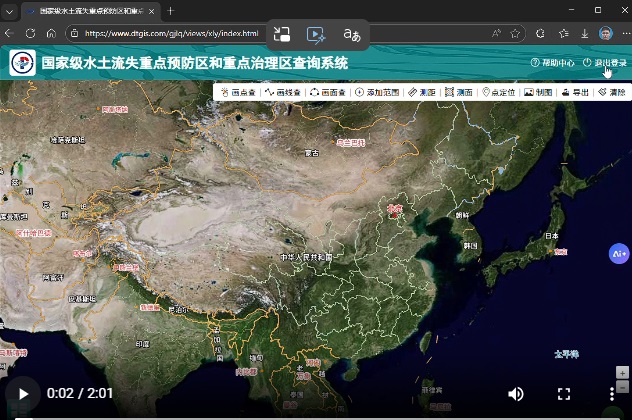The height and width of the screenshot is (420, 632).
Task: Open the 制图 map-making tool
Action: click(539, 92)
